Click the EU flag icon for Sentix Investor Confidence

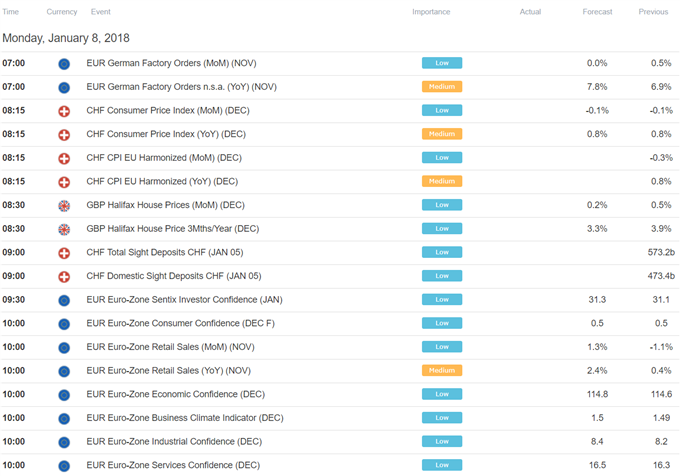pyautogui.click(x=64, y=300)
